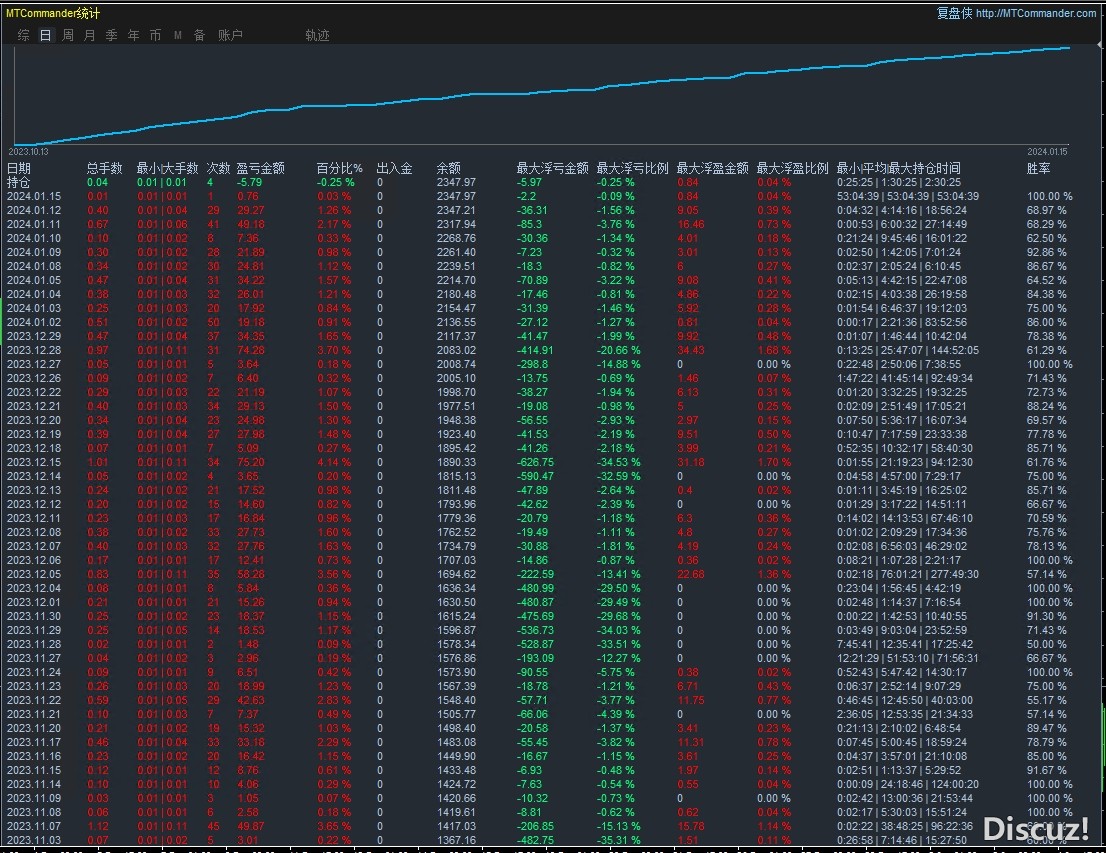Click the chart start date 2023.10.13
Image resolution: width=1106 pixels, height=853 pixels.
28,152
